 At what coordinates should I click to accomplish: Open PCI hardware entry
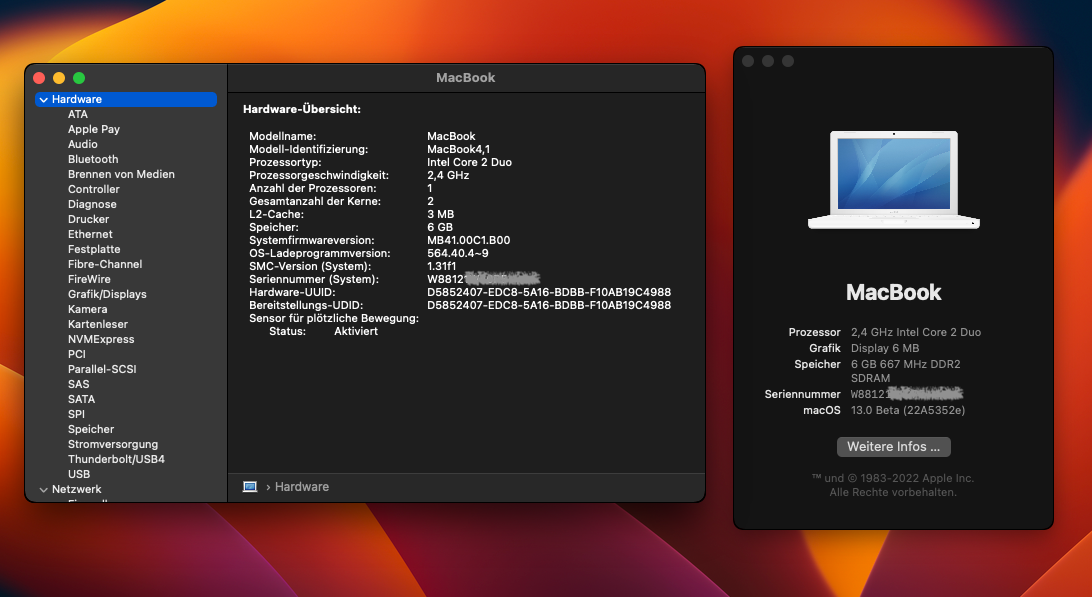coord(77,354)
